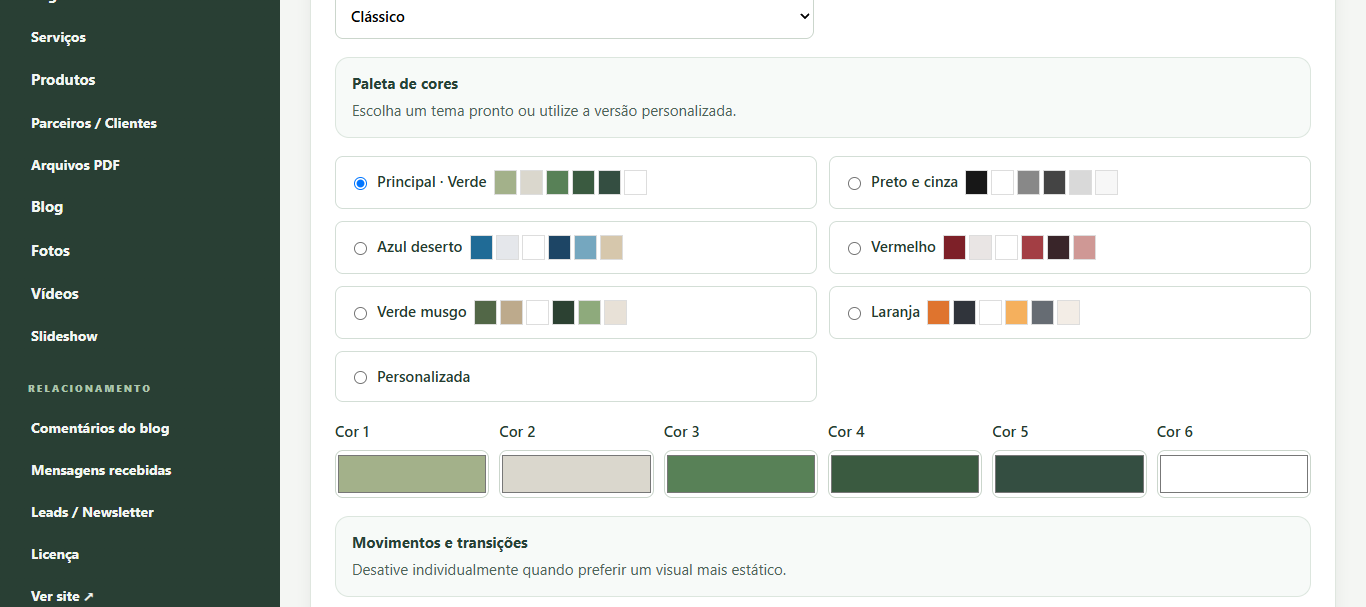Open the Clássico style dropdown
The height and width of the screenshot is (607, 1366).
tap(574, 17)
